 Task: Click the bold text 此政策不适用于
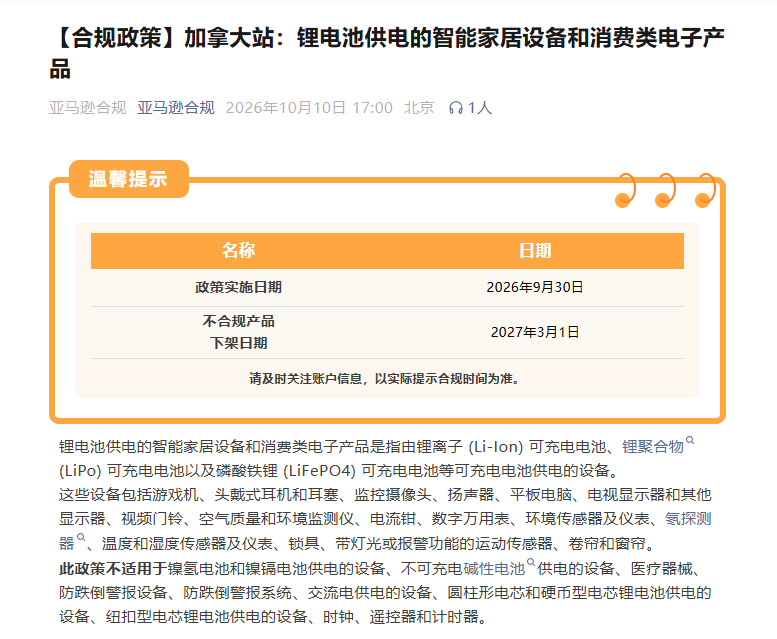point(112,568)
